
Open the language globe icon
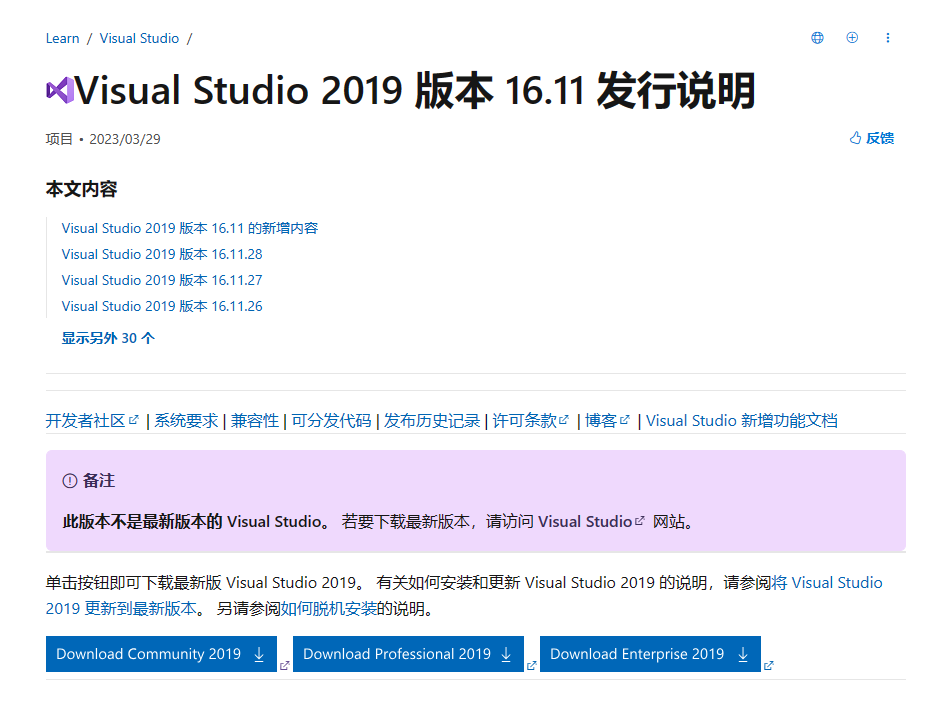tap(817, 38)
